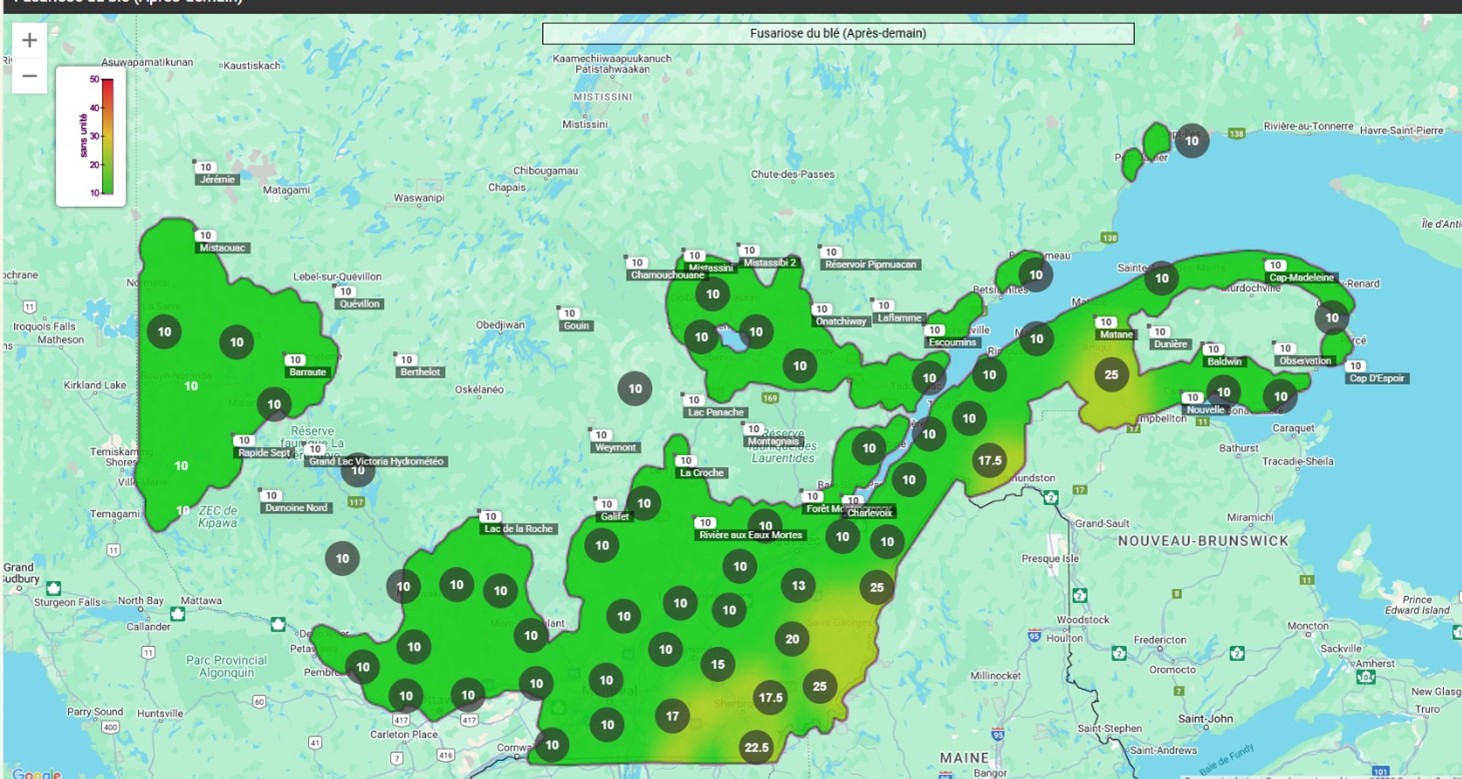Click the marker with value 13
The image size is (1462, 779).
pyautogui.click(x=798, y=586)
